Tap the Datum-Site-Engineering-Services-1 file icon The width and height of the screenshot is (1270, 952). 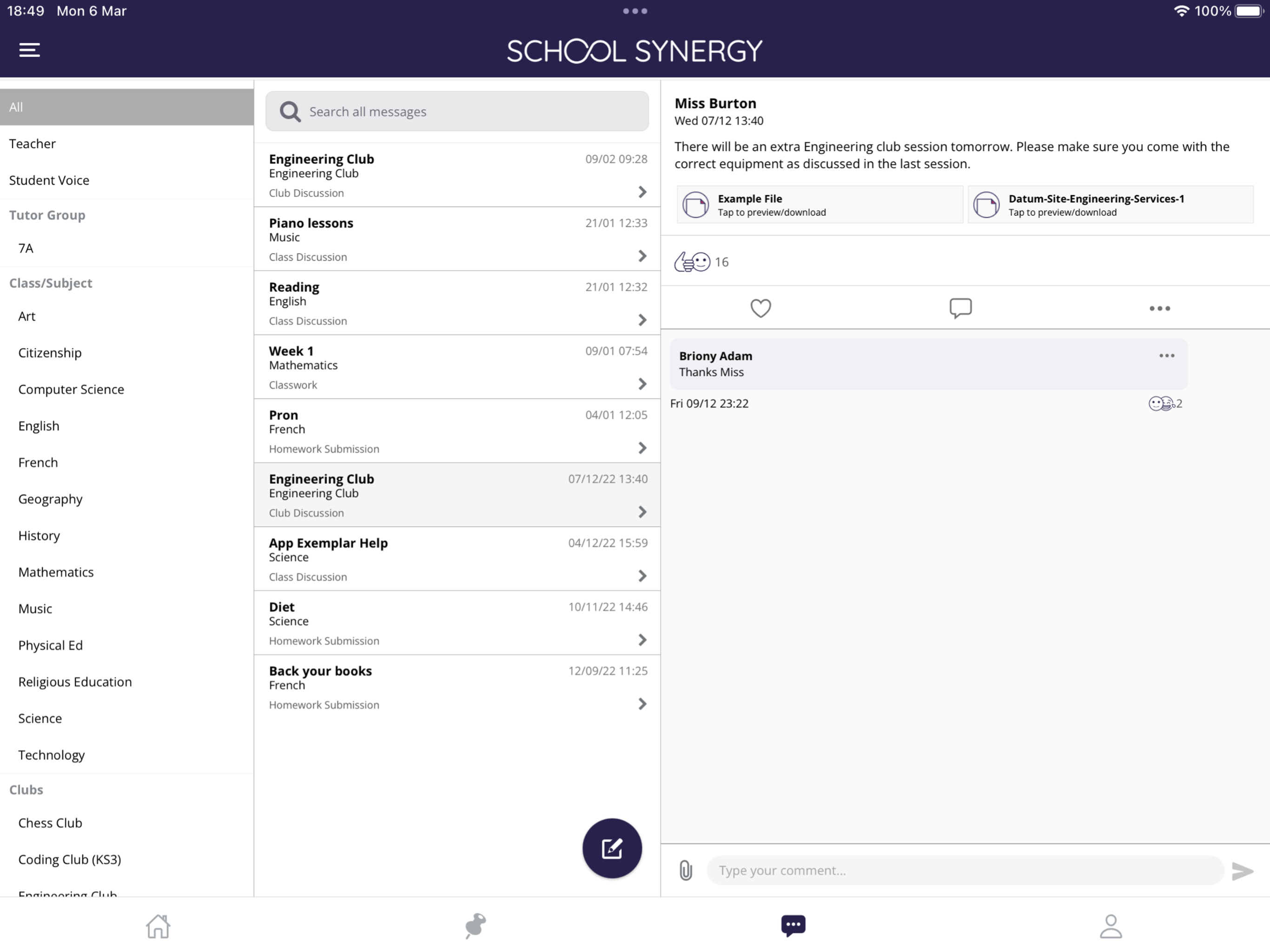[986, 205]
